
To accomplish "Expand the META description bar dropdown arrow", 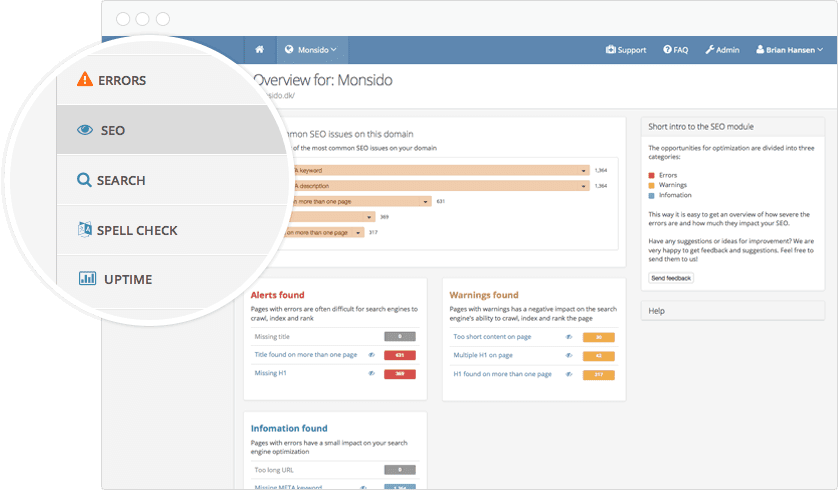I will coord(583,186).
